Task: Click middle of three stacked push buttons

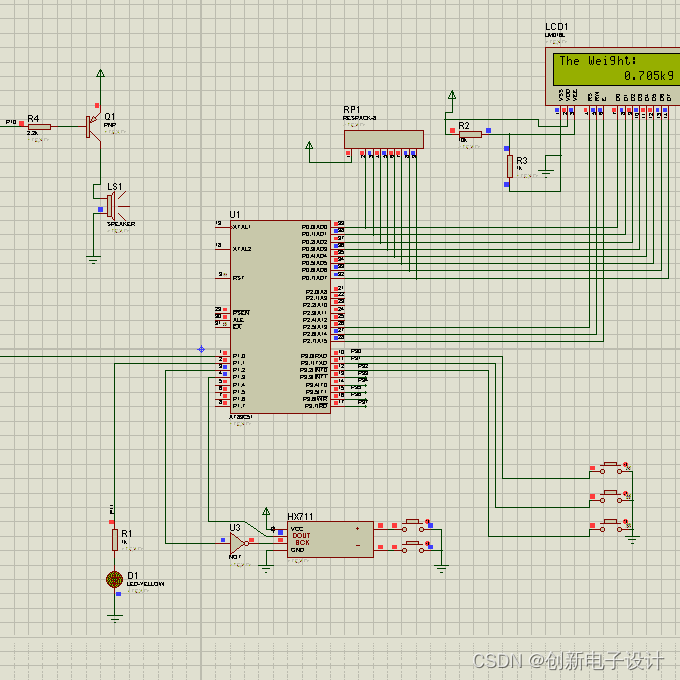Action: [611, 497]
